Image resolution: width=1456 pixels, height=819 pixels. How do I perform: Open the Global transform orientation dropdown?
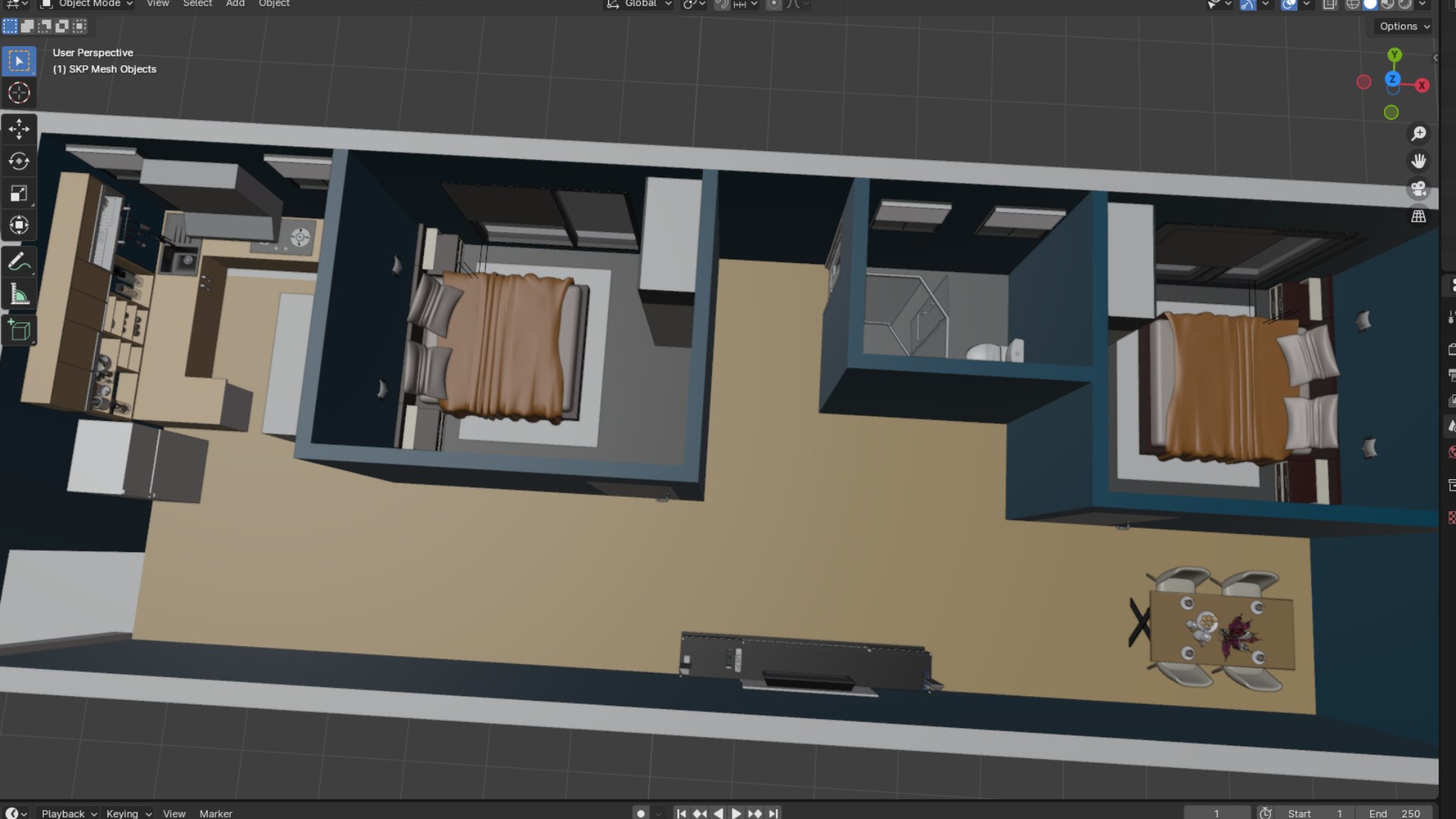pos(639,4)
